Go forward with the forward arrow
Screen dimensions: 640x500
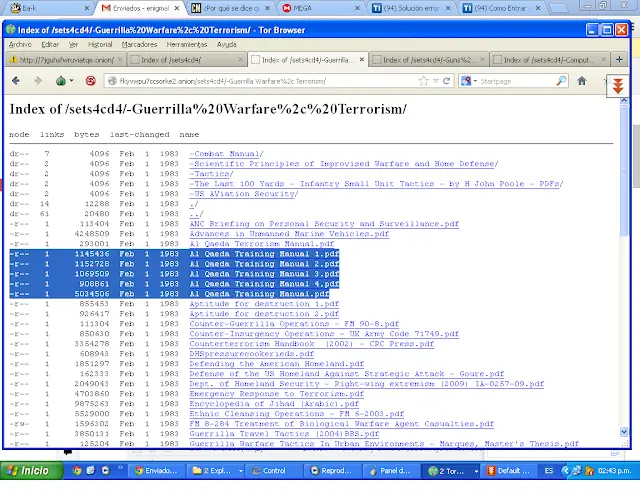pos(38,81)
